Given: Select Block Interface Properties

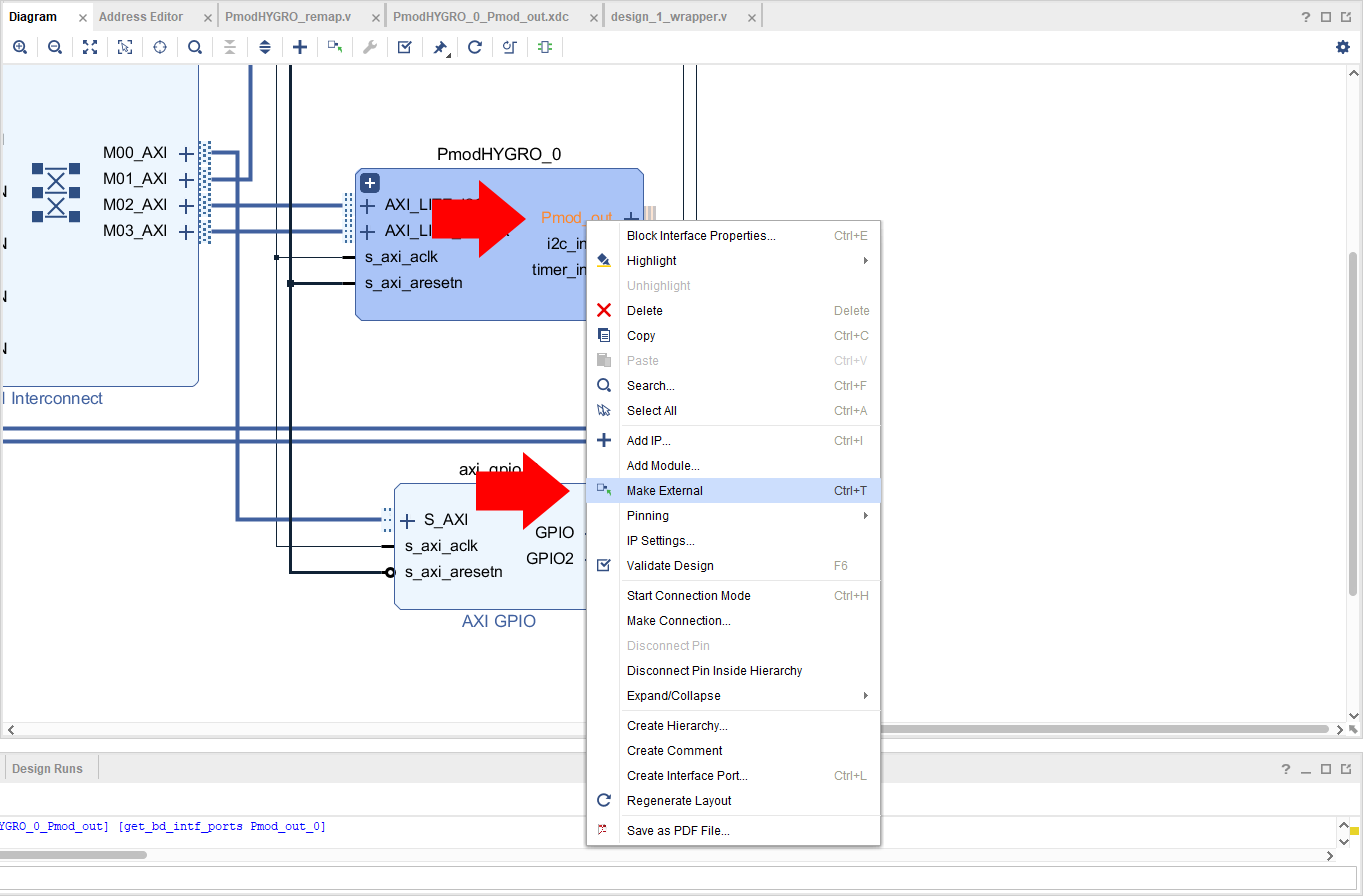Looking at the screenshot, I should coord(733,236).
